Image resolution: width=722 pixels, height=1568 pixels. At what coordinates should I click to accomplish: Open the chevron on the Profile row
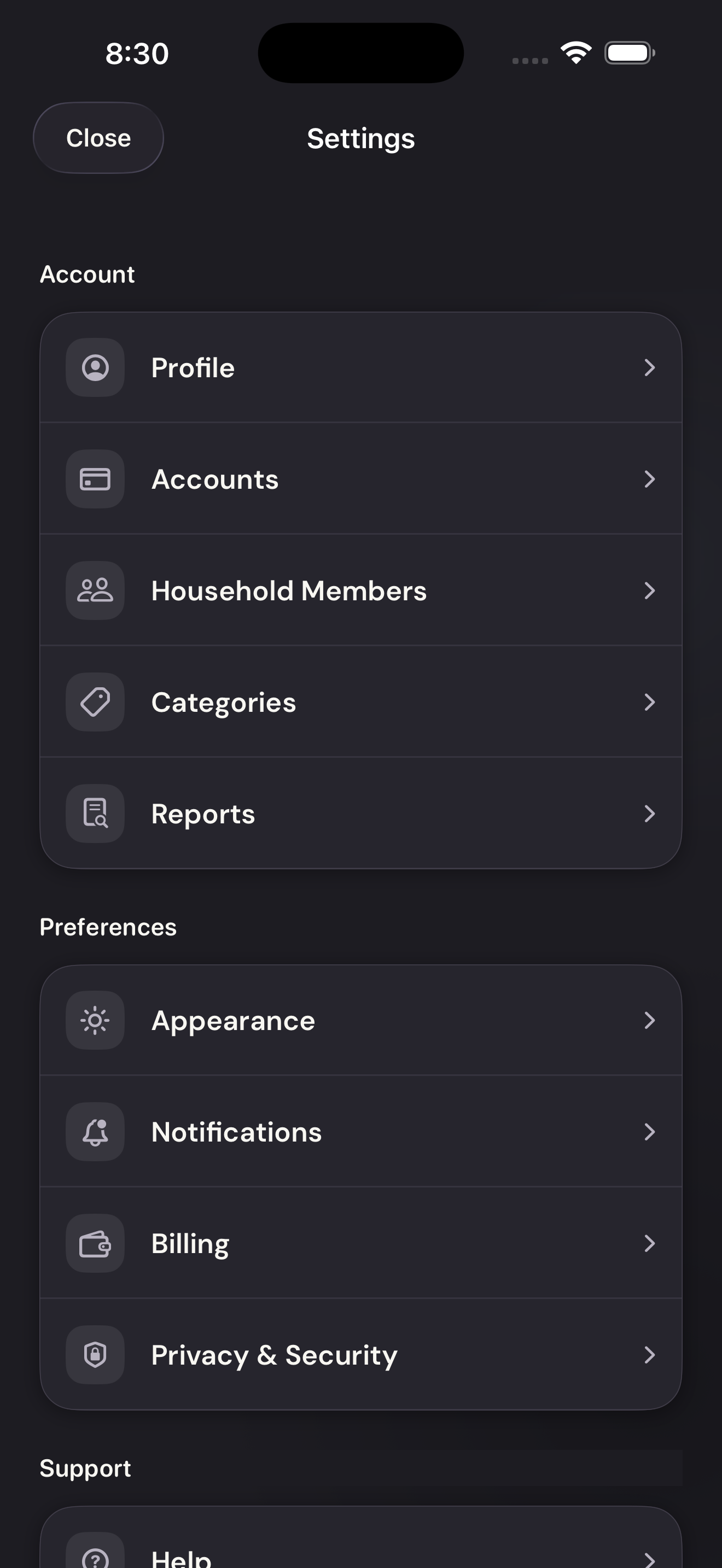pos(650,367)
